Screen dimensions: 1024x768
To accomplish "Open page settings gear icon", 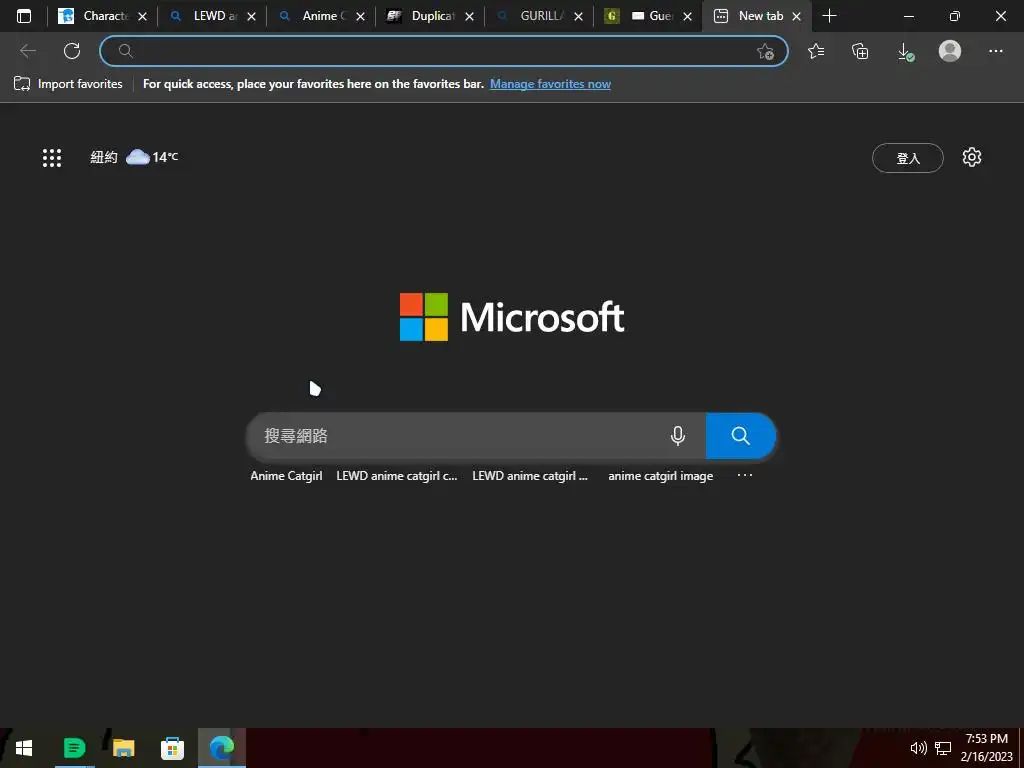I will pyautogui.click(x=972, y=157).
